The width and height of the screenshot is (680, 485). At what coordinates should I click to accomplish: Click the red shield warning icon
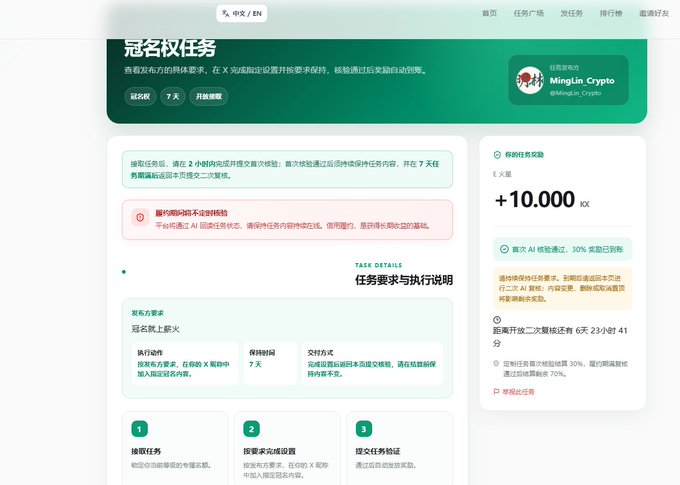(140, 217)
